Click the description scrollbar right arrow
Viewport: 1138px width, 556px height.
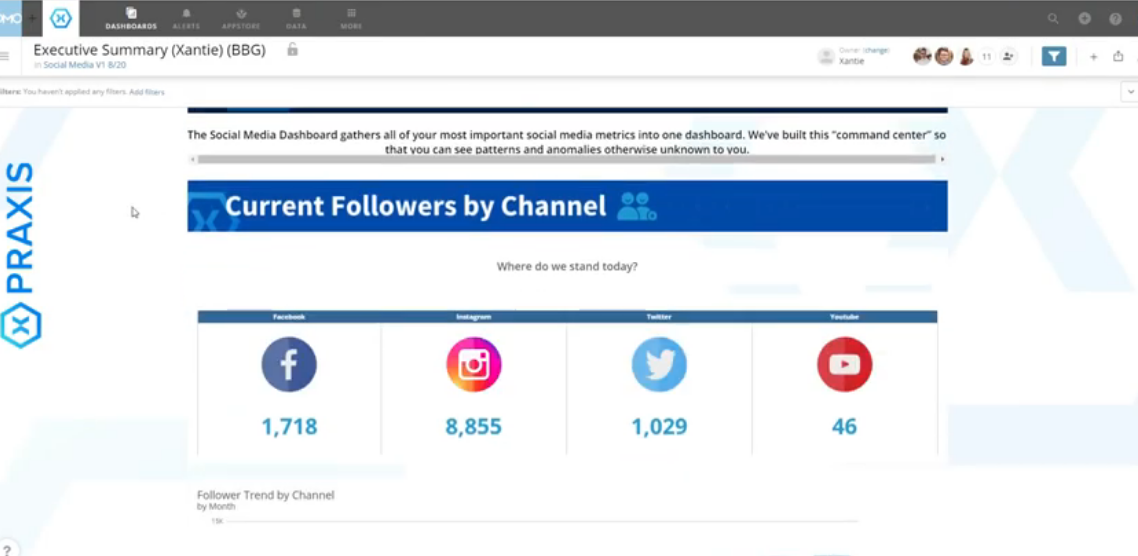coord(942,159)
